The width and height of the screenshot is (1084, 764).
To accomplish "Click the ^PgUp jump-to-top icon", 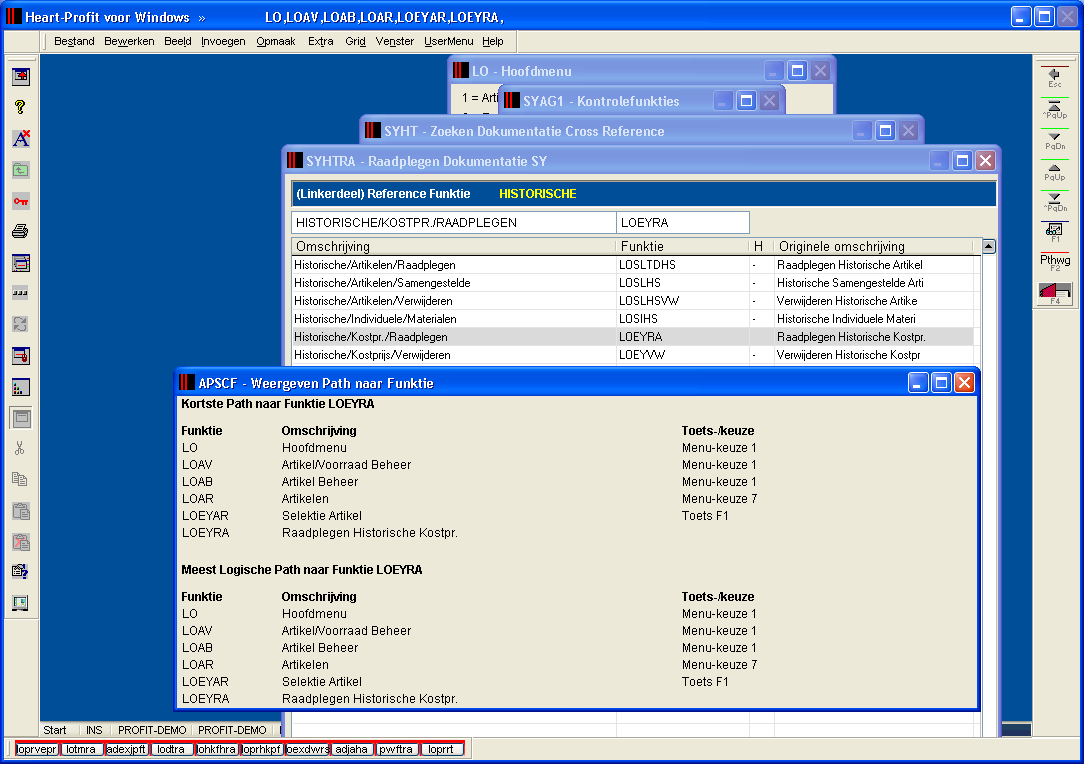I will click(x=1054, y=109).
